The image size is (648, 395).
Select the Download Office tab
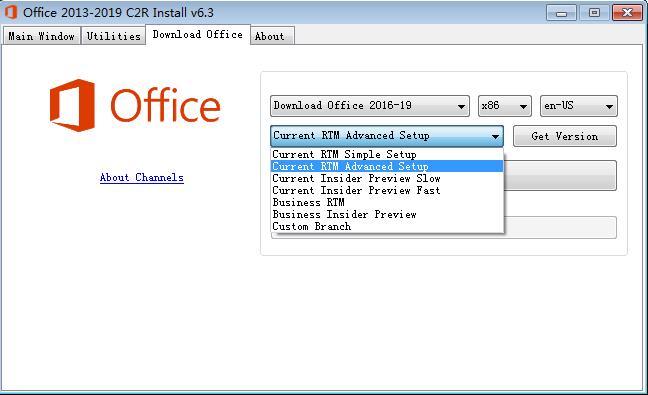[198, 34]
